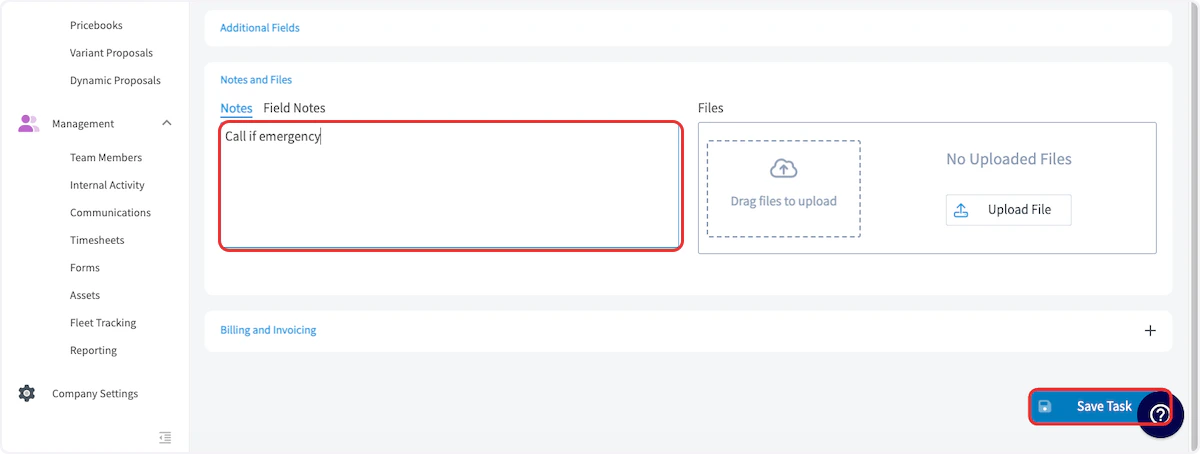Go to Team Members
The image size is (1200, 454).
pyautogui.click(x=106, y=158)
